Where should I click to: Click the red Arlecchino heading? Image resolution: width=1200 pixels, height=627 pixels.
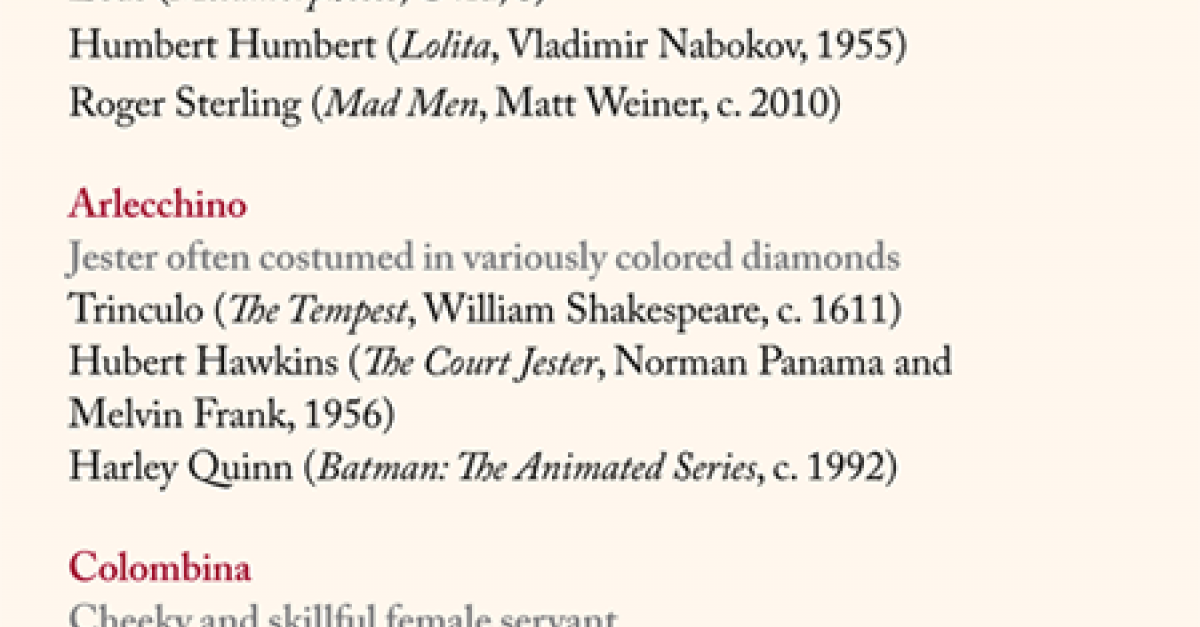click(x=157, y=205)
